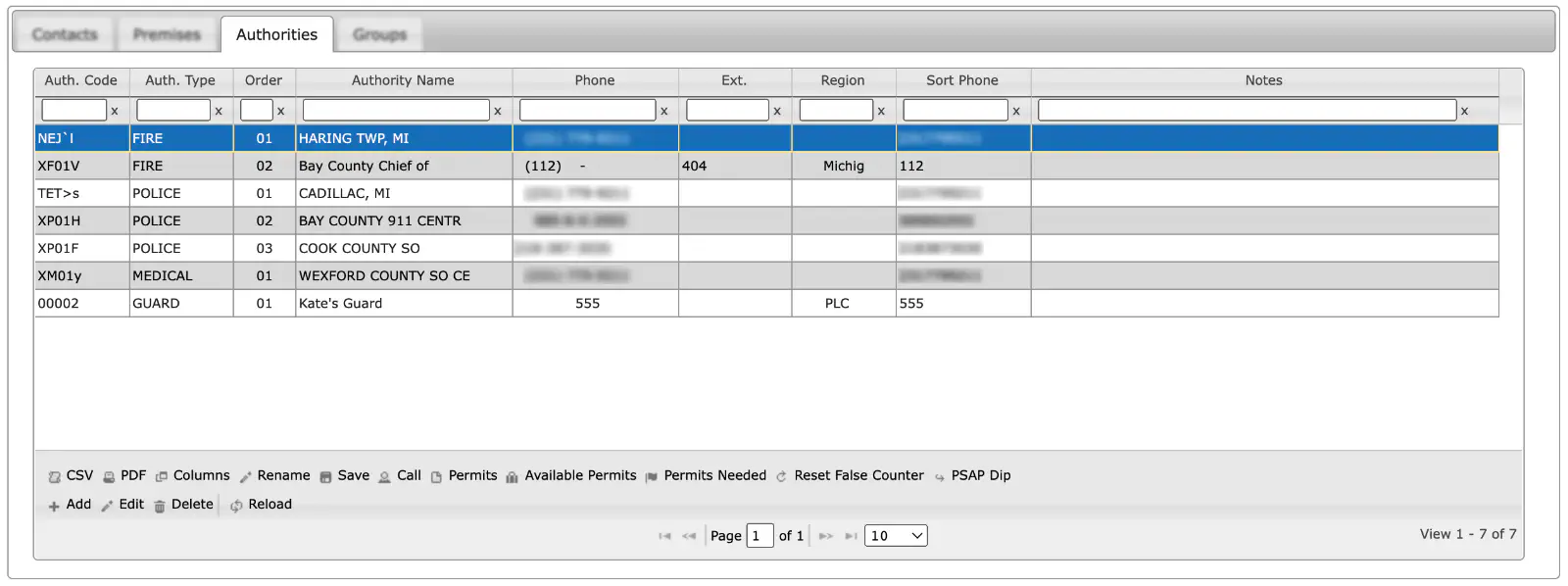1568x586 pixels.
Task: Focus the Auth. Type filter field
Action: pos(173,110)
